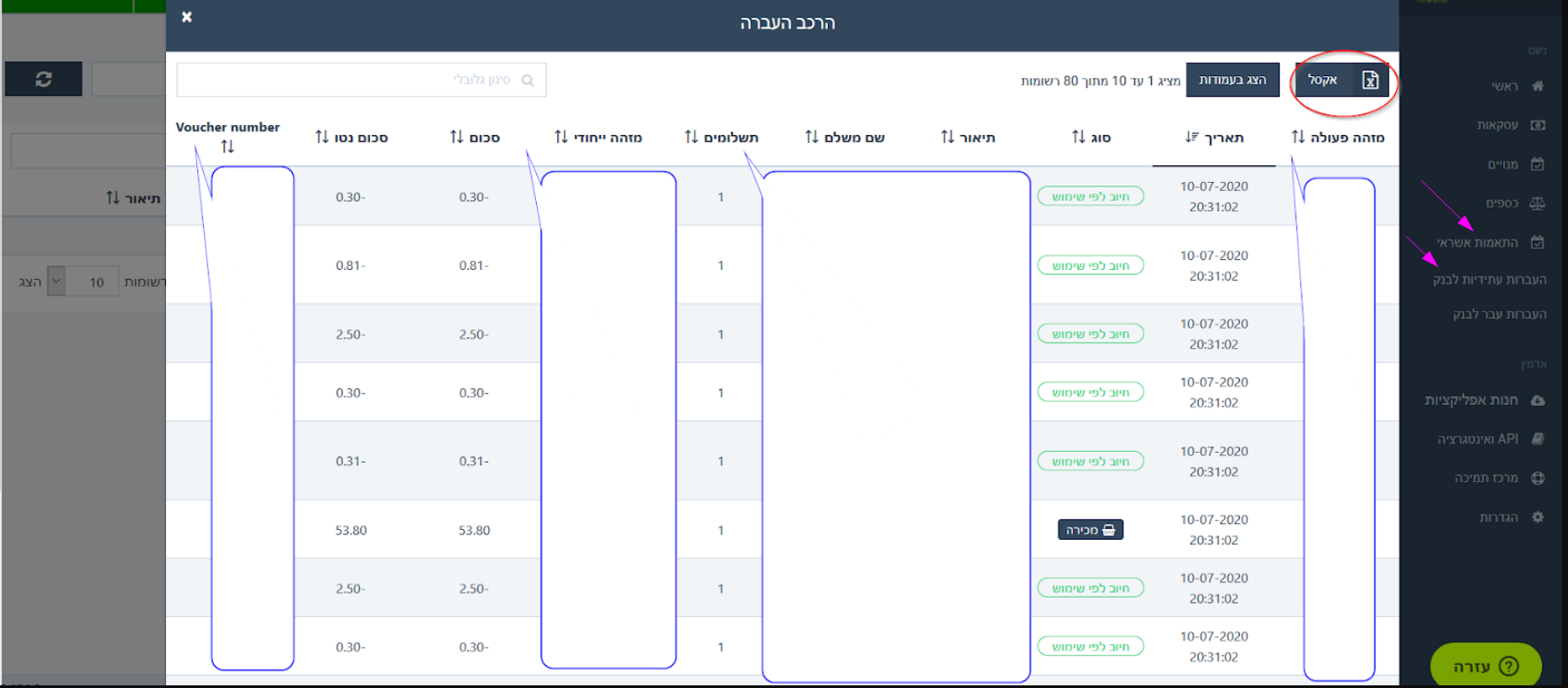The image size is (1568, 688).
Task: Go to העברות עתידיות לבנק submenu
Action: pyautogui.click(x=1489, y=280)
